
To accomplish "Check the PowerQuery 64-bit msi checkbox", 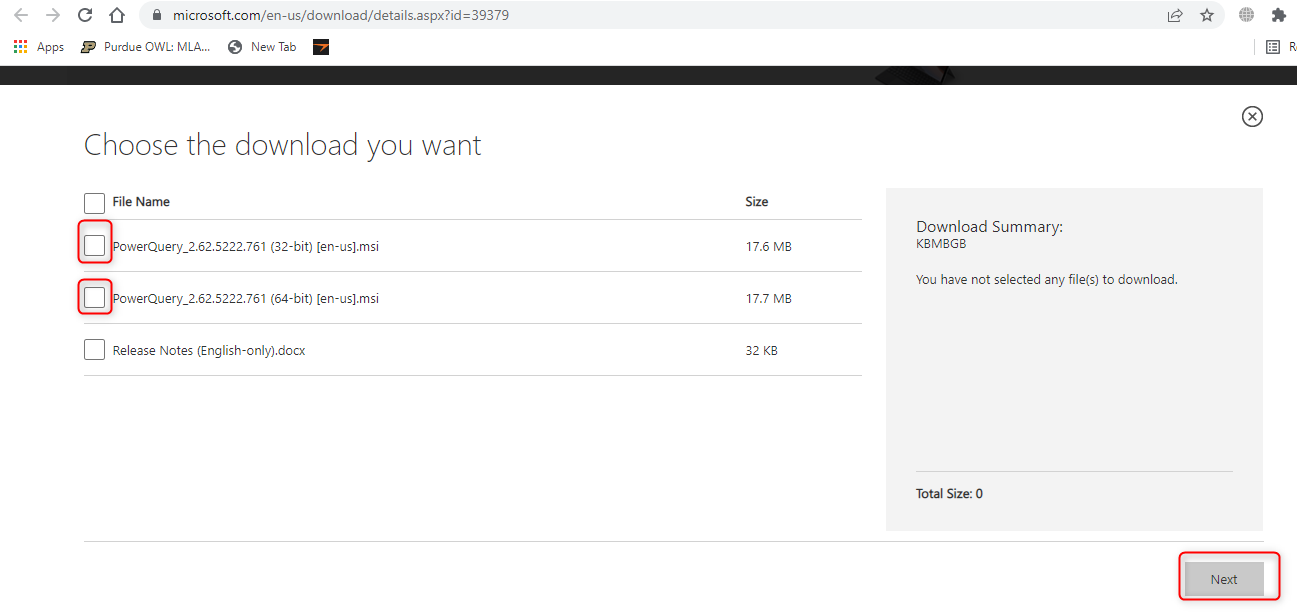I will (94, 297).
